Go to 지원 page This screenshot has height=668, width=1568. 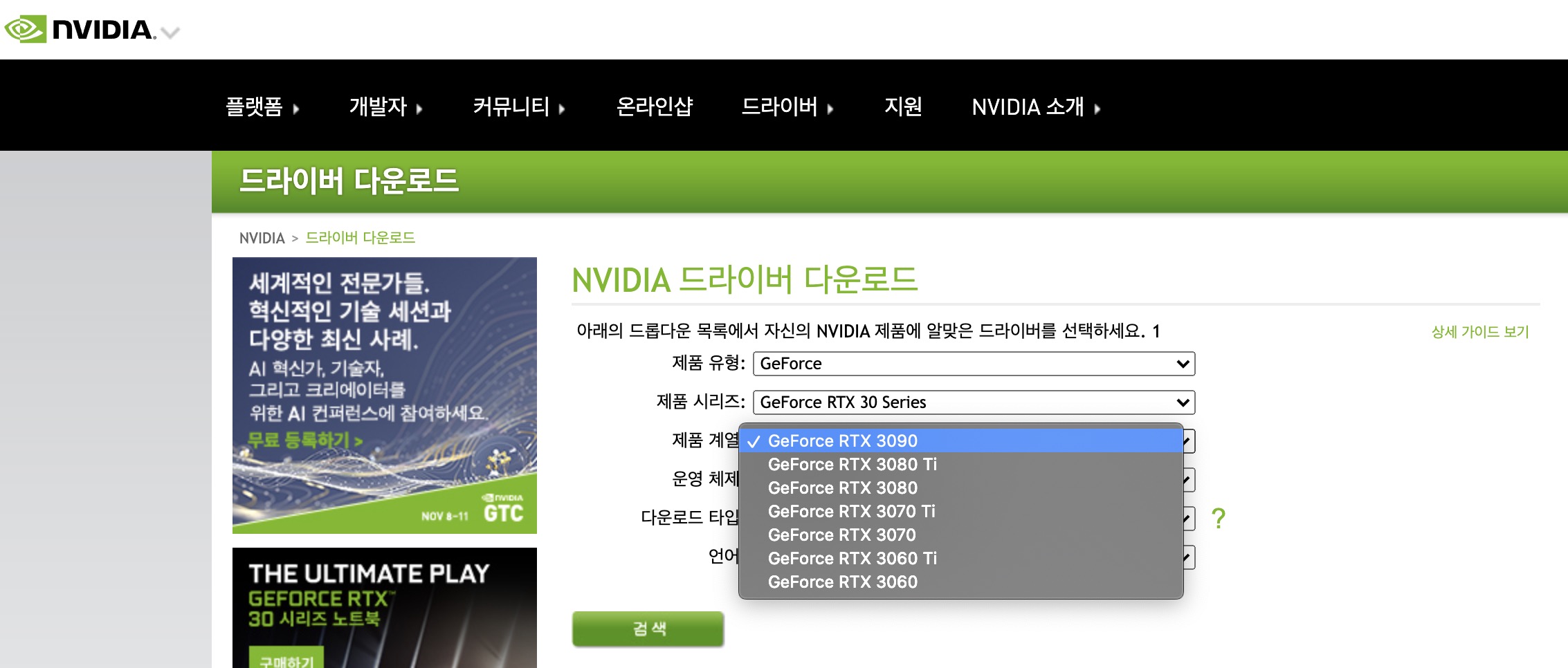click(x=903, y=106)
